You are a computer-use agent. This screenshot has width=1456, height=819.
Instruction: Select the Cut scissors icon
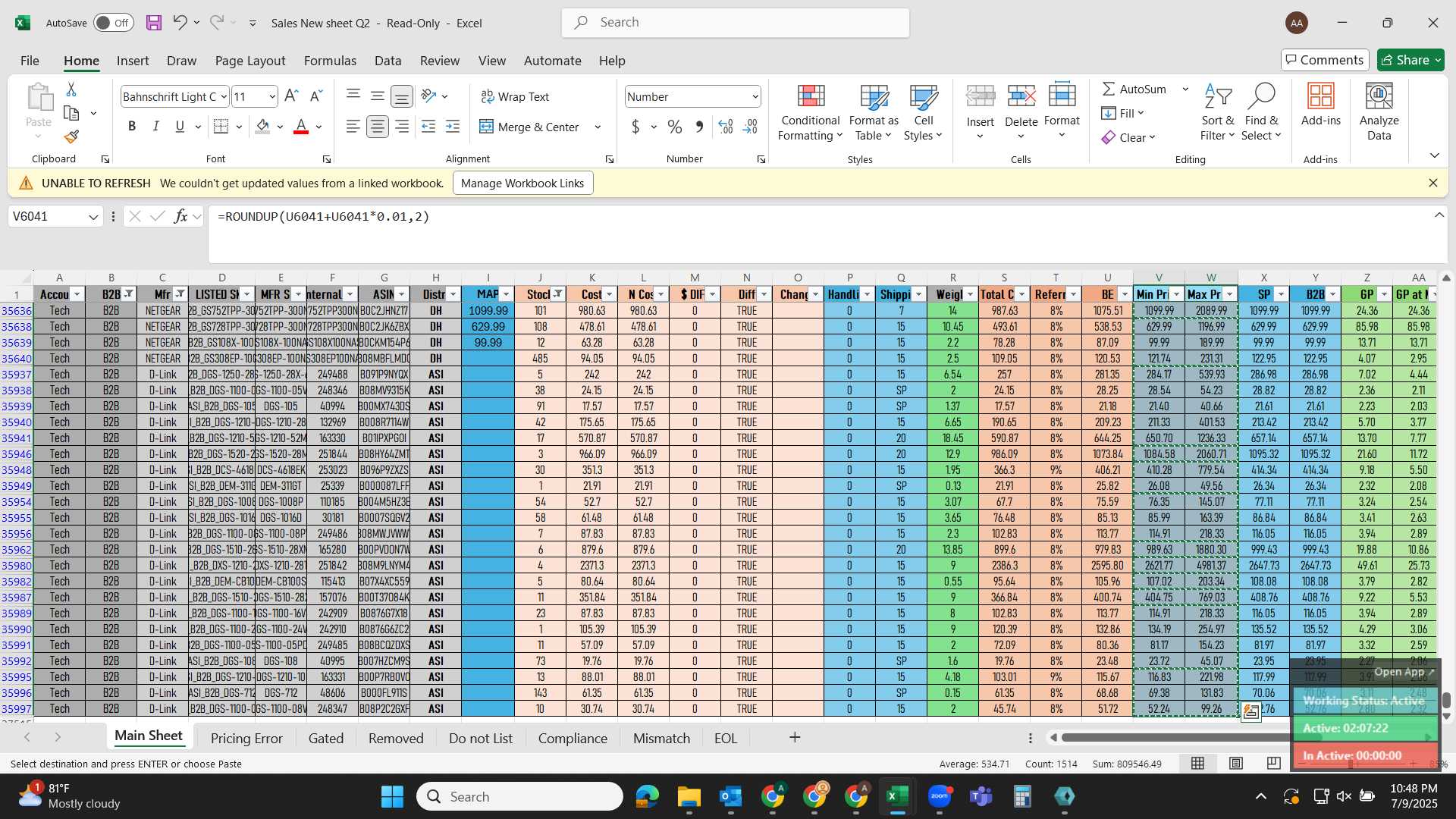point(71,89)
